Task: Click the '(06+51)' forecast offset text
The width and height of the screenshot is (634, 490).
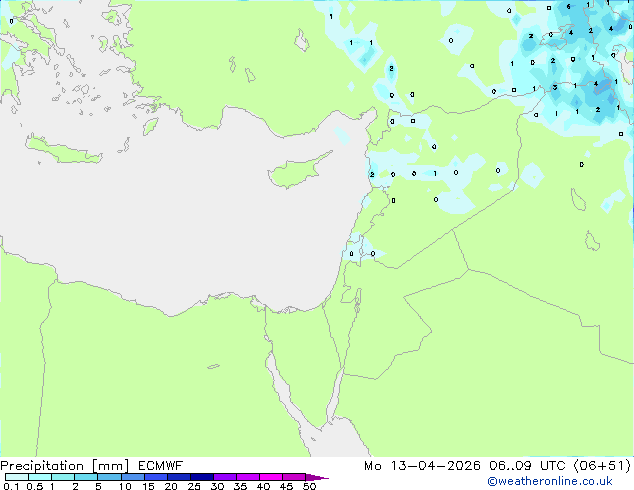Action: [602, 466]
